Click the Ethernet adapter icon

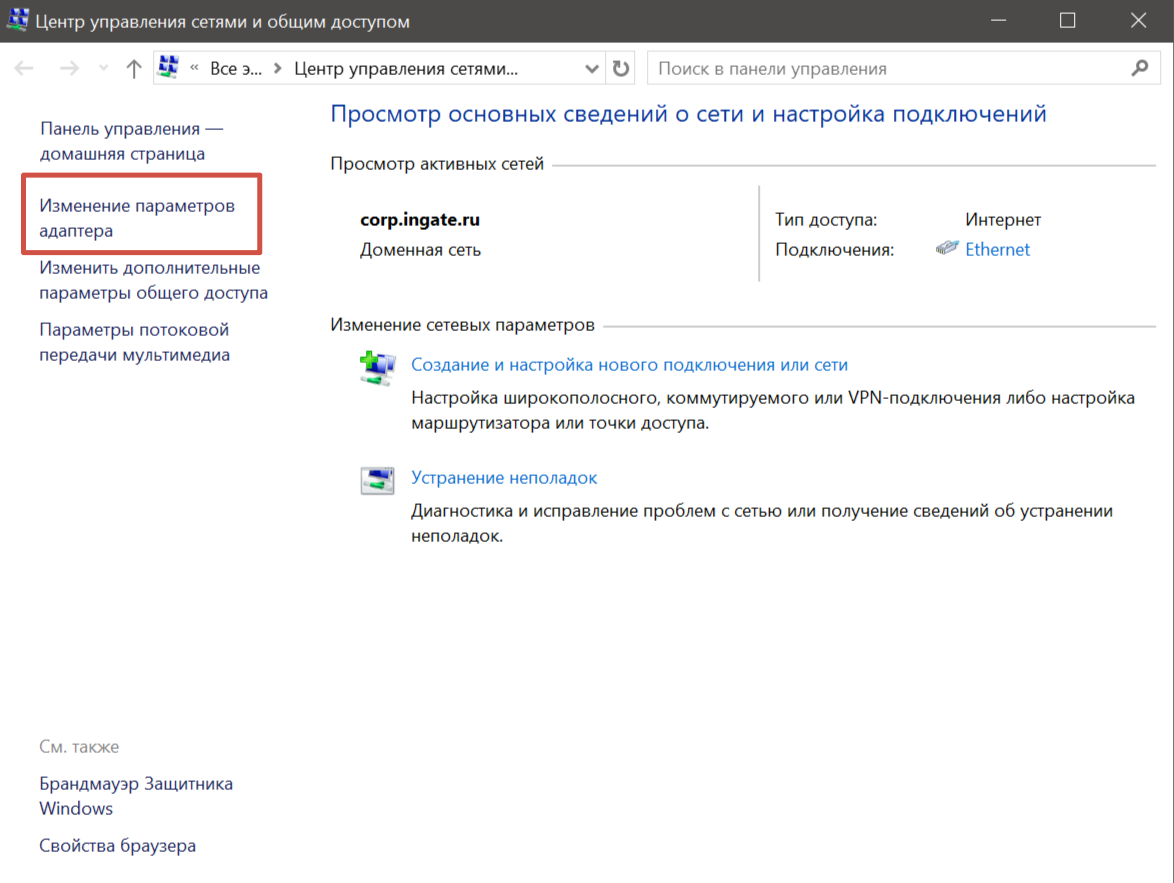coord(947,249)
